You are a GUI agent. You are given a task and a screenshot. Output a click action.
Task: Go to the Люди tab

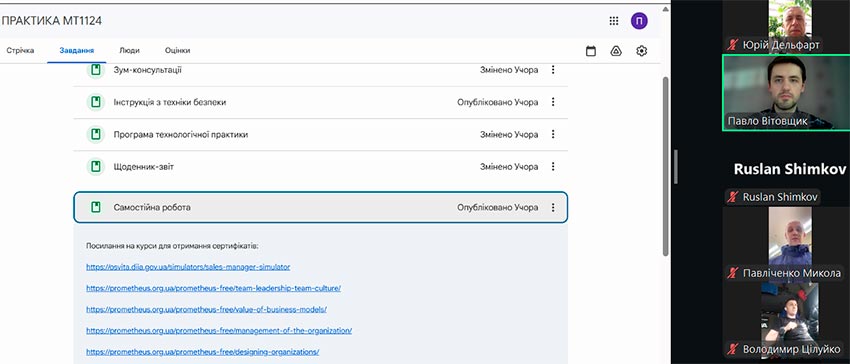(x=129, y=50)
